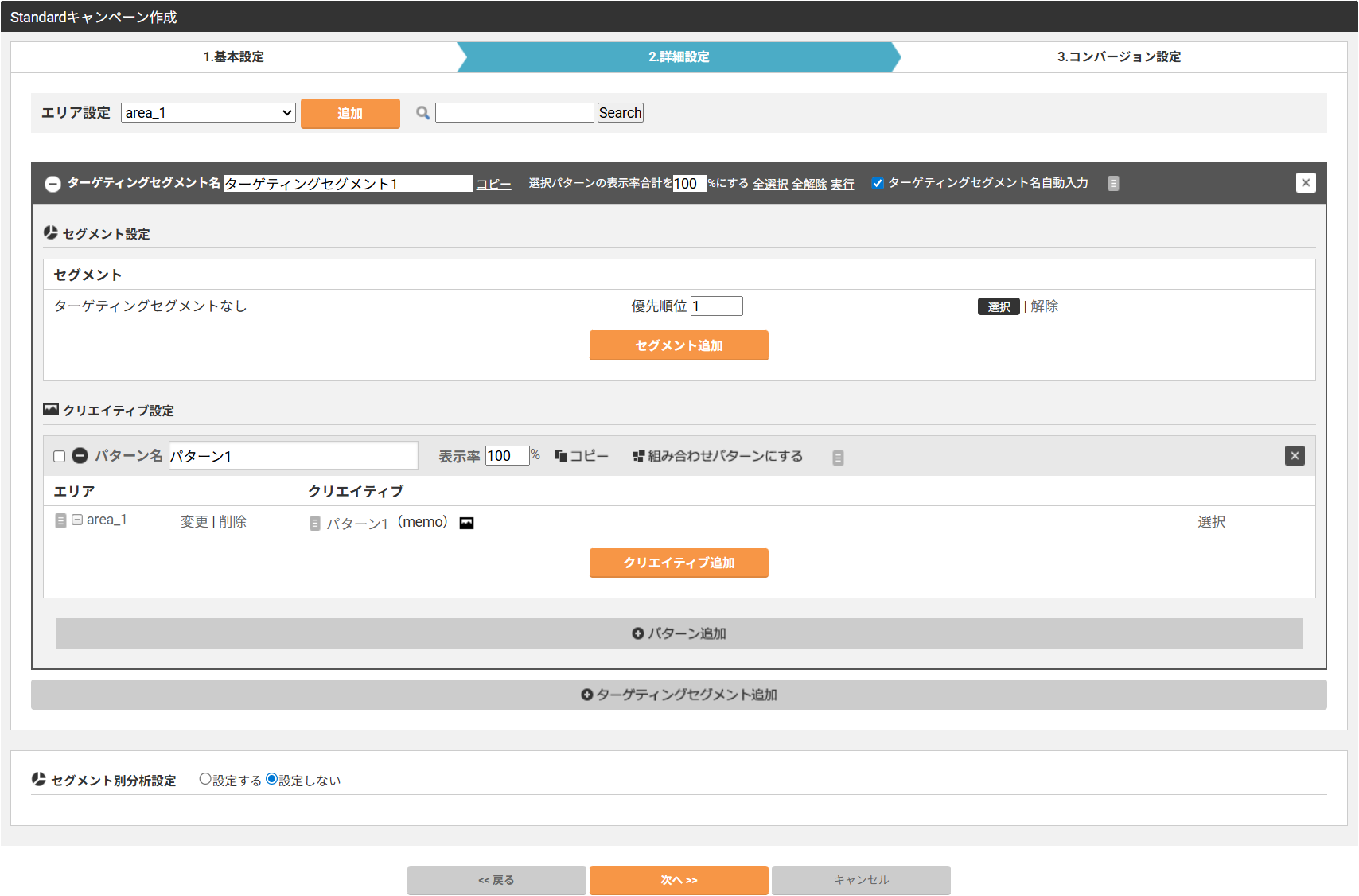Select the 設定する radio button
This screenshot has width=1359, height=896.
click(205, 779)
